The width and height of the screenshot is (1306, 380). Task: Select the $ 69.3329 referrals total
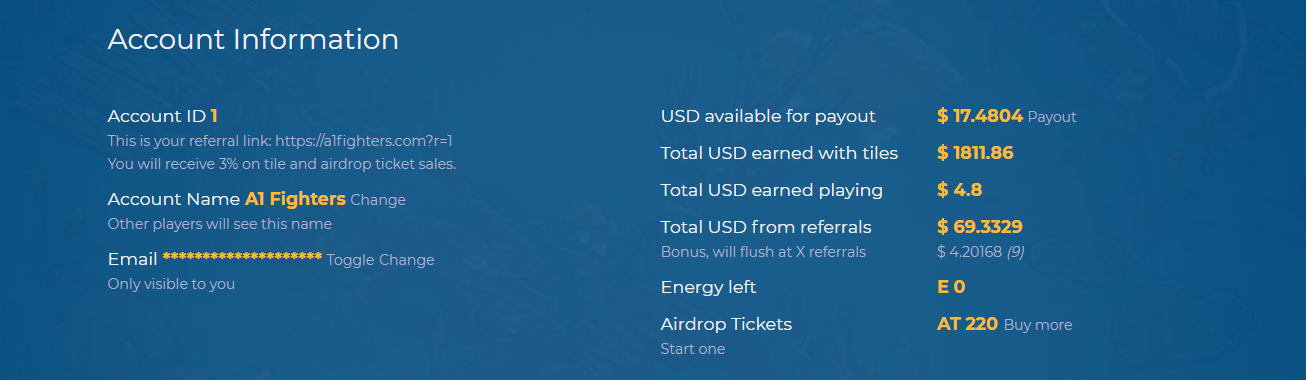980,227
